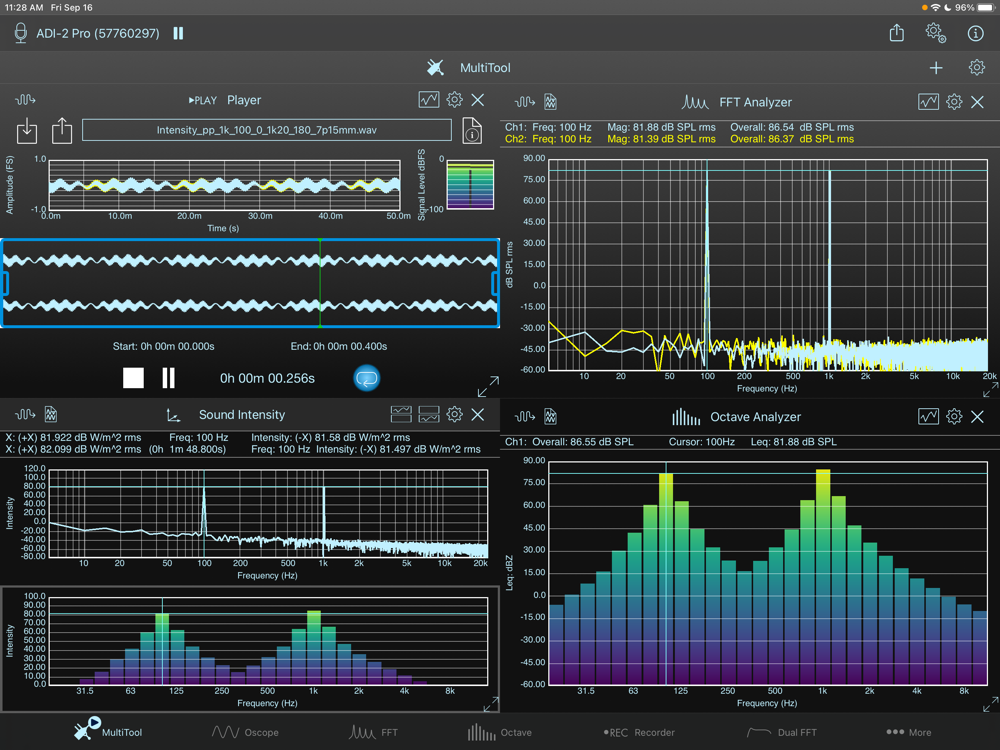Open FFT Analyzer plot options icon

tap(928, 102)
